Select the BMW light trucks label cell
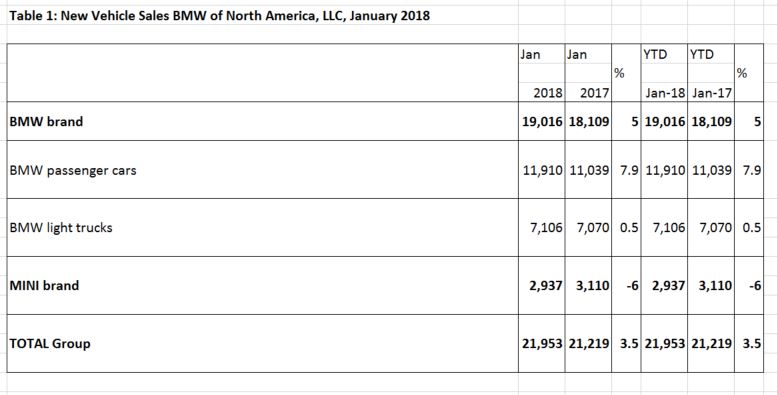 coord(263,228)
